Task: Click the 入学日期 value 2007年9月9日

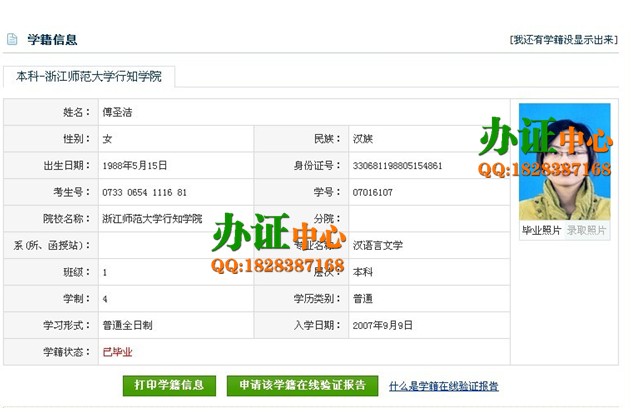Action: pyautogui.click(x=384, y=325)
